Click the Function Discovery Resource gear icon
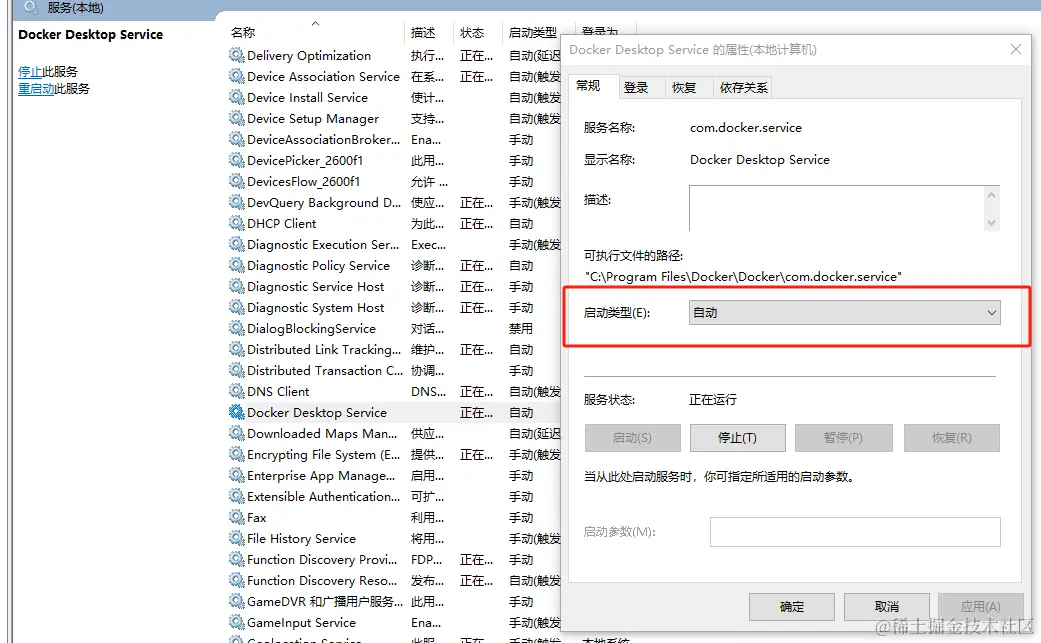The height and width of the screenshot is (643, 1041). coord(236,580)
